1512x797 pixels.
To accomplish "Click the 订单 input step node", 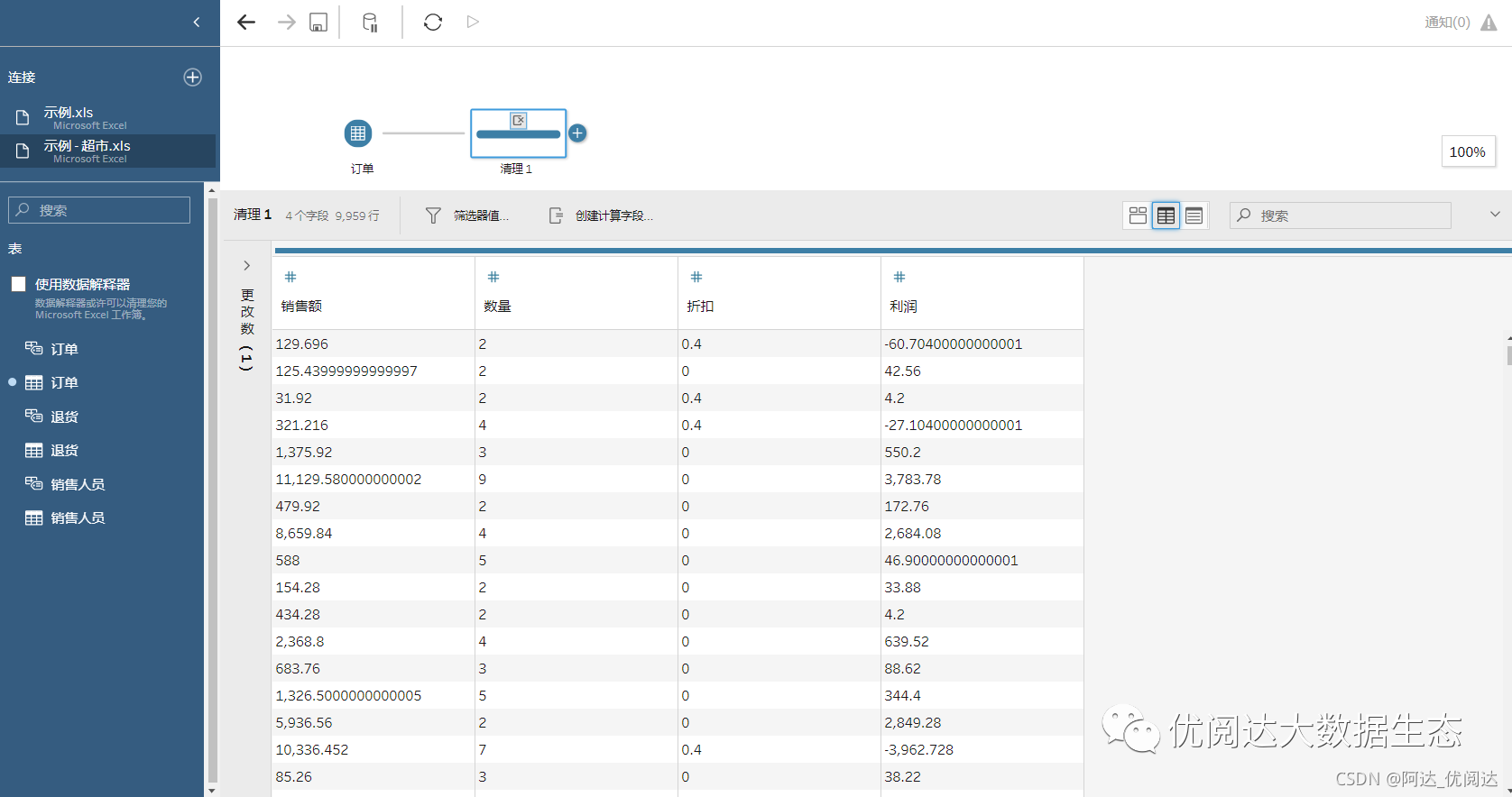I will (358, 133).
